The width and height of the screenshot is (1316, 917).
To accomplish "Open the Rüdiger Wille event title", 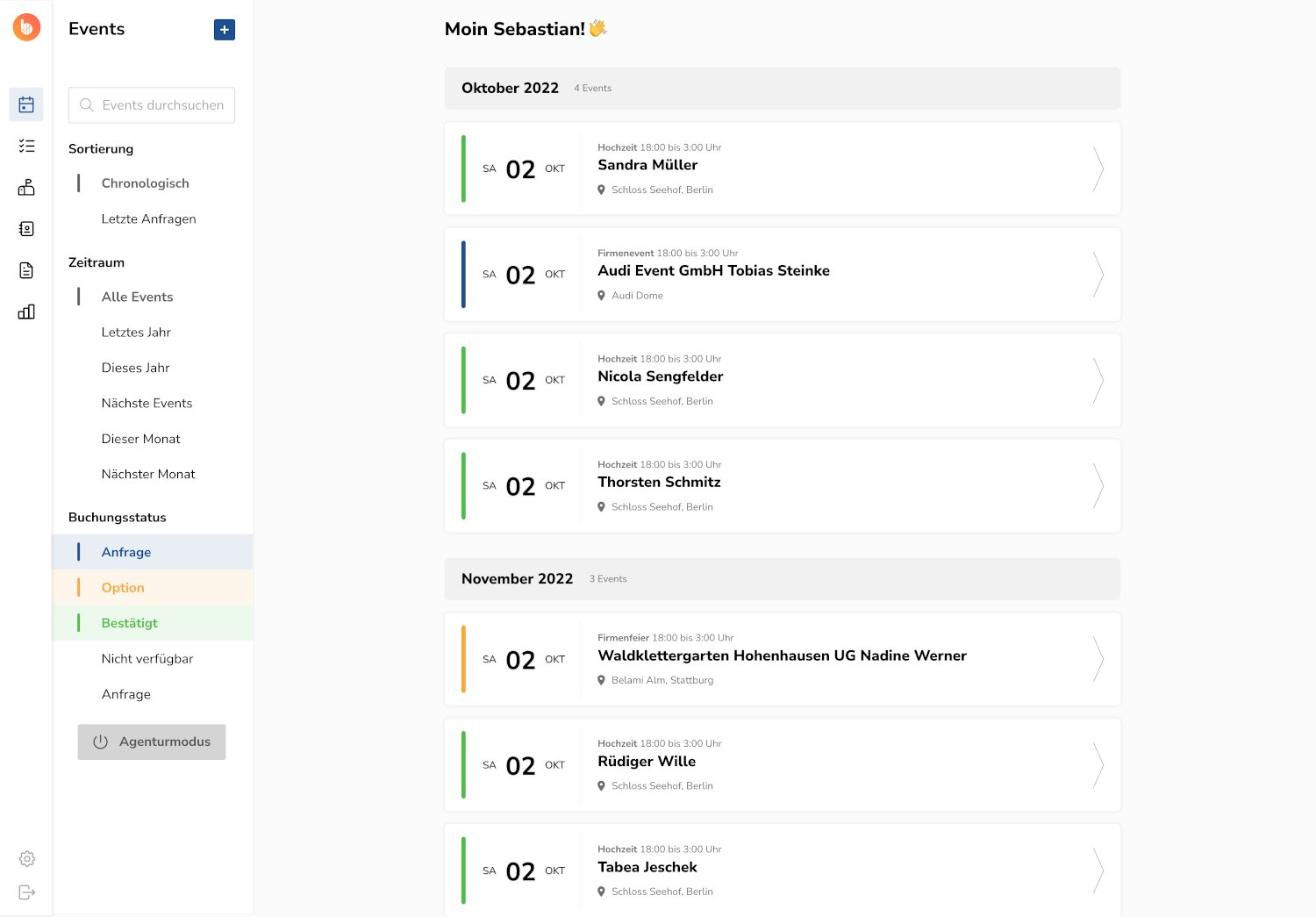I will pyautogui.click(x=647, y=762).
